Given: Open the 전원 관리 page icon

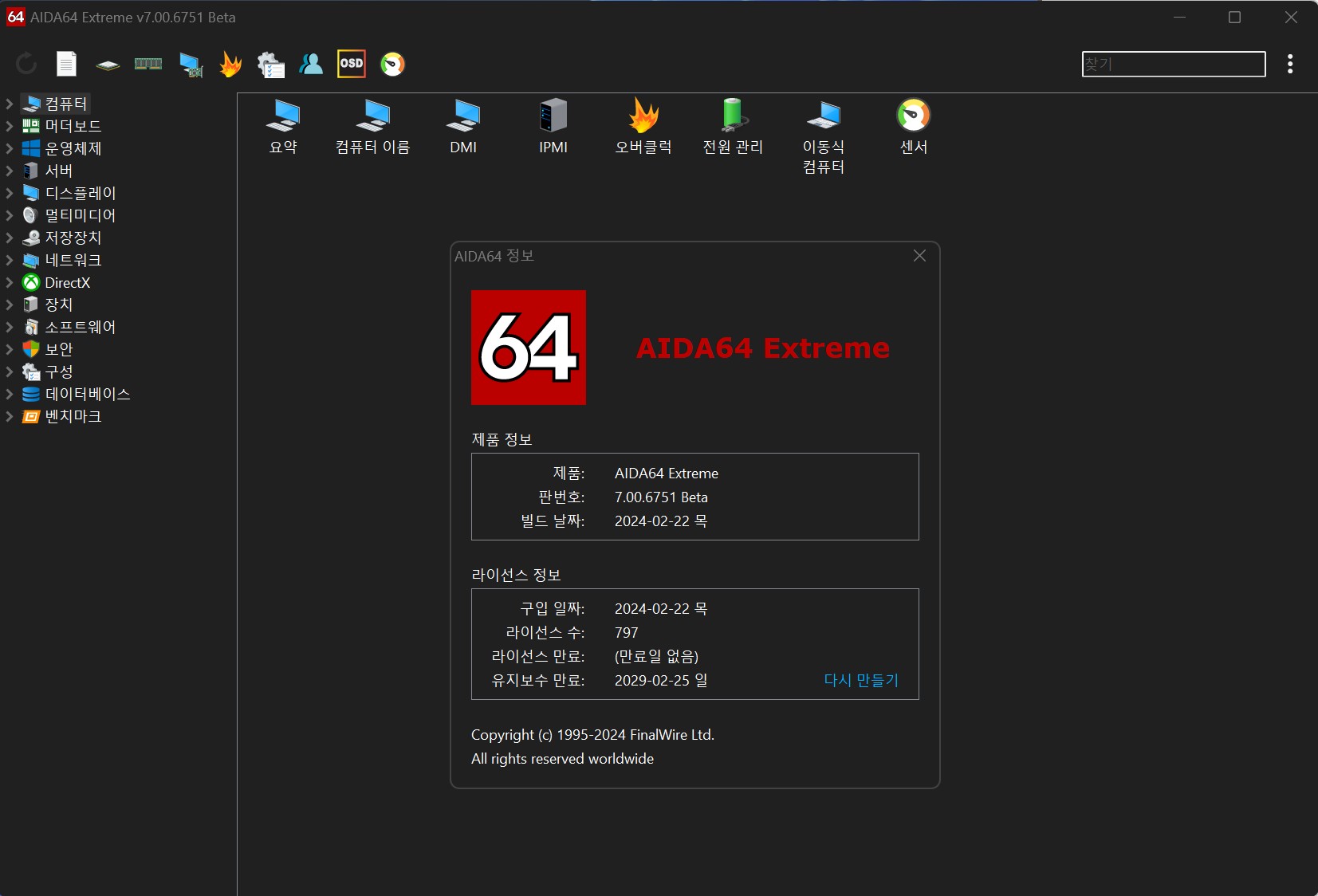Looking at the screenshot, I should click(733, 128).
